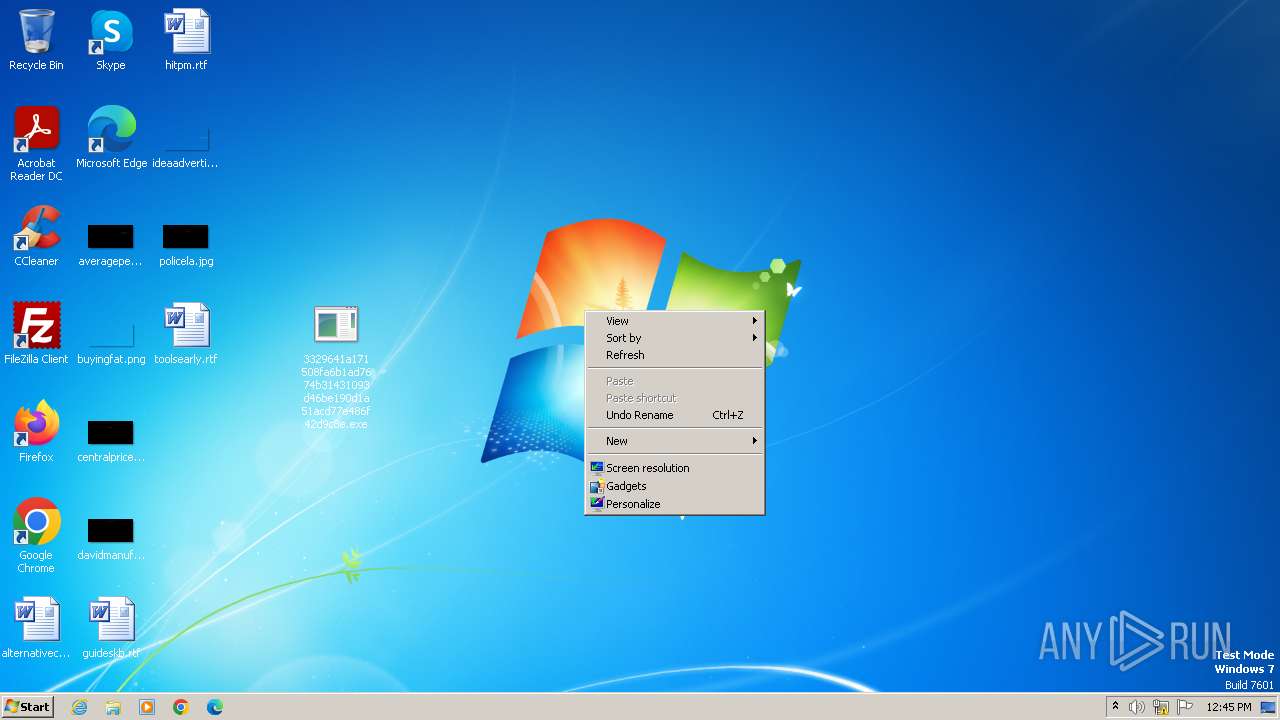Viewport: 1280px width, 720px height.
Task: Show hidden tray icons arrow
Action: click(x=1115, y=706)
